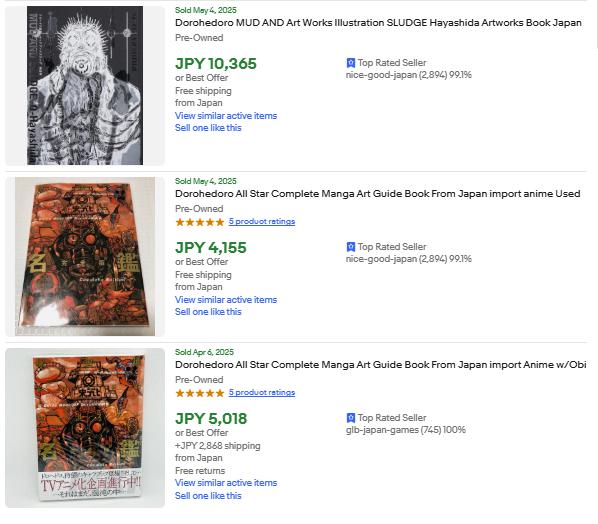Open 5 product ratings on May 4 guide book
598x524 pixels.
pyautogui.click(x=262, y=222)
